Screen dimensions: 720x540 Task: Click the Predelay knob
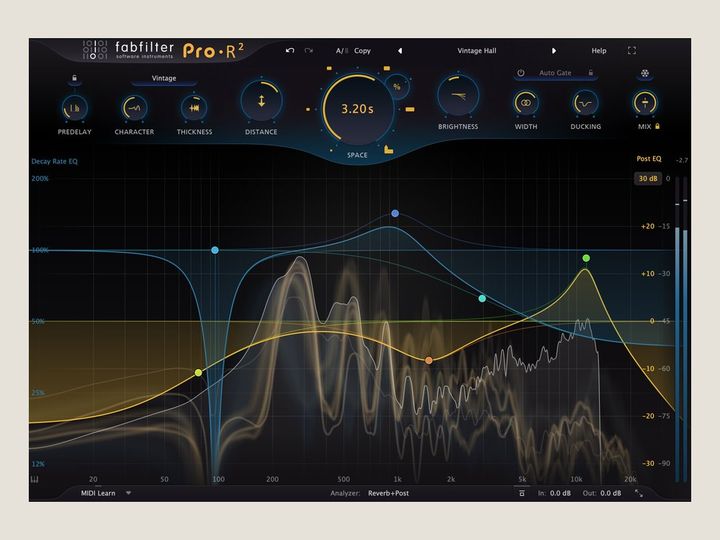coord(74,108)
